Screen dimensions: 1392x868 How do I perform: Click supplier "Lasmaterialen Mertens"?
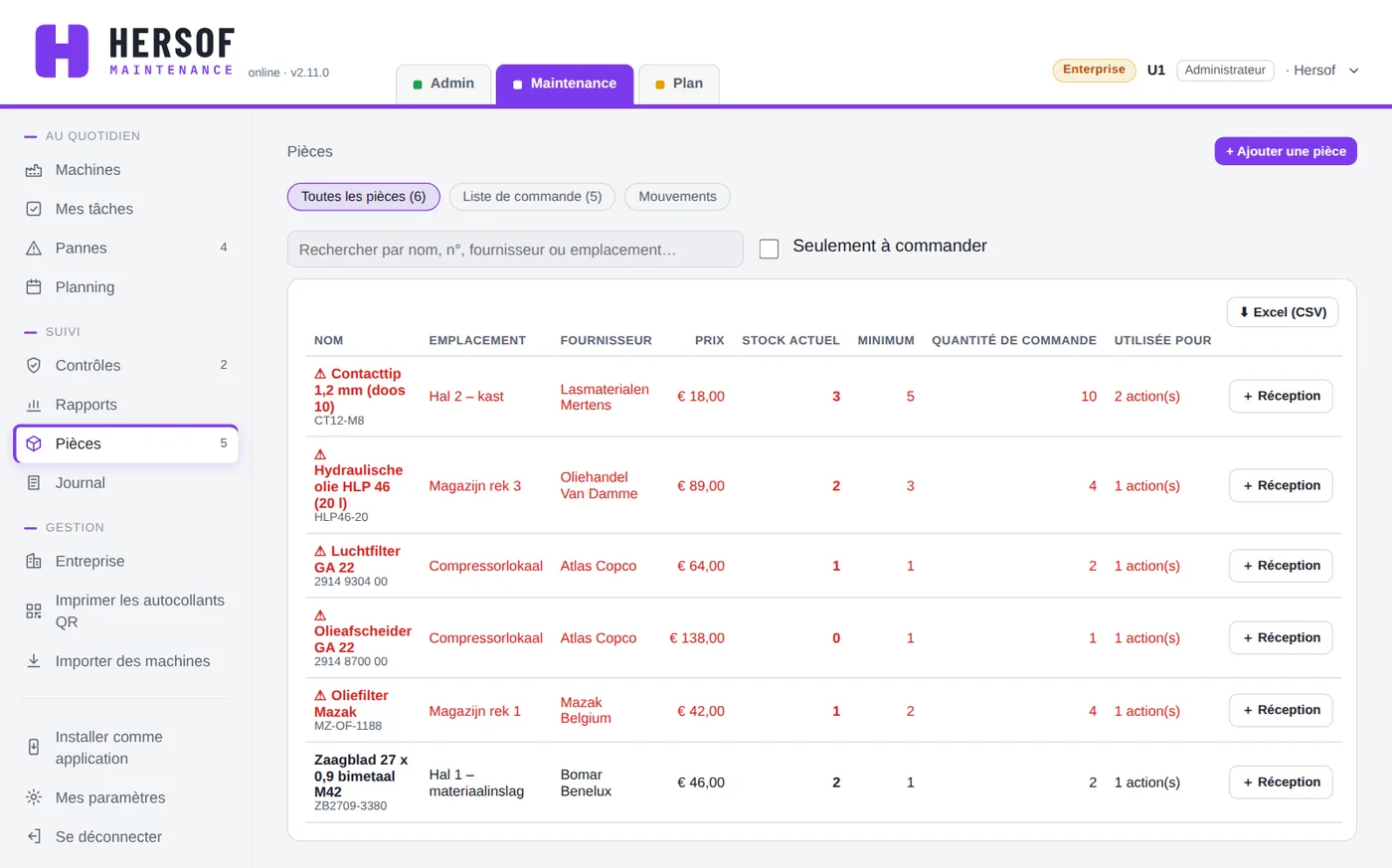click(x=604, y=397)
